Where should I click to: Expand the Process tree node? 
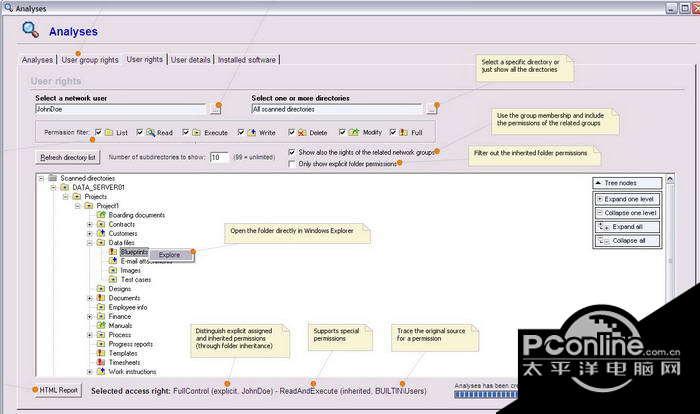pos(89,335)
